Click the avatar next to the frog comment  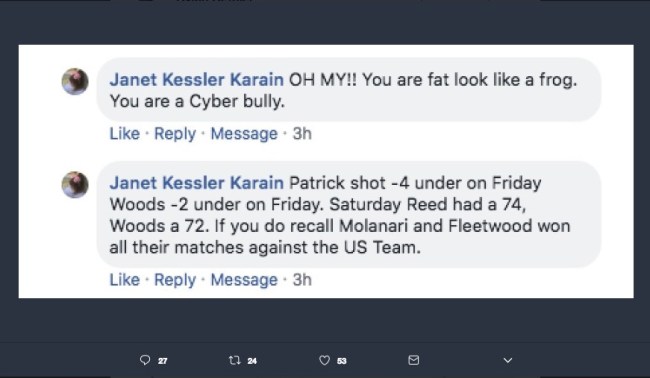click(75, 81)
